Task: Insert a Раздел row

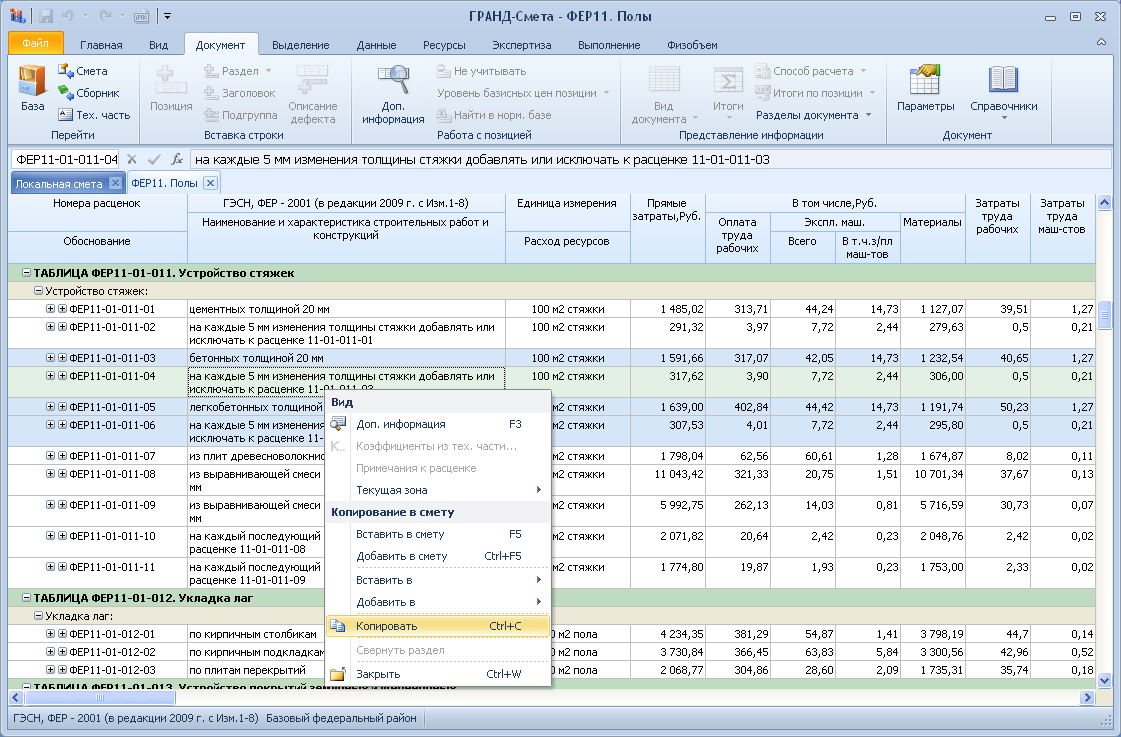Action: click(x=237, y=71)
